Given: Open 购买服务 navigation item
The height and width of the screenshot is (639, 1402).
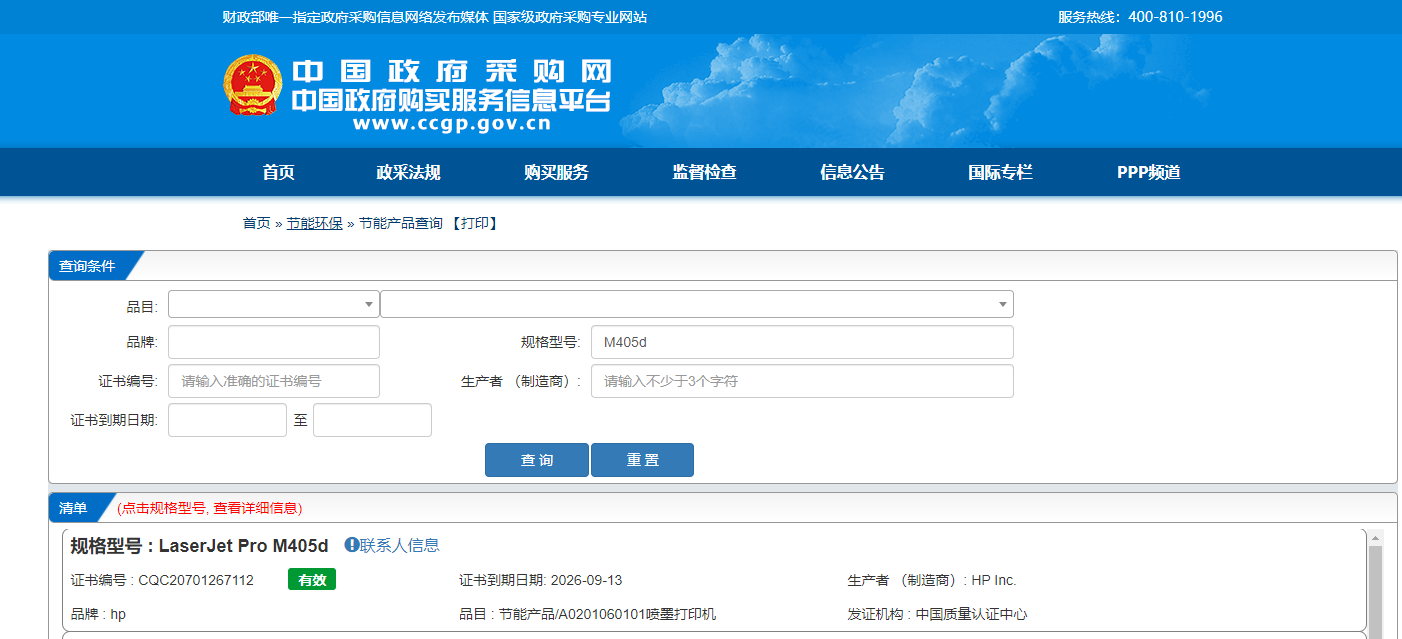Looking at the screenshot, I should coord(556,172).
